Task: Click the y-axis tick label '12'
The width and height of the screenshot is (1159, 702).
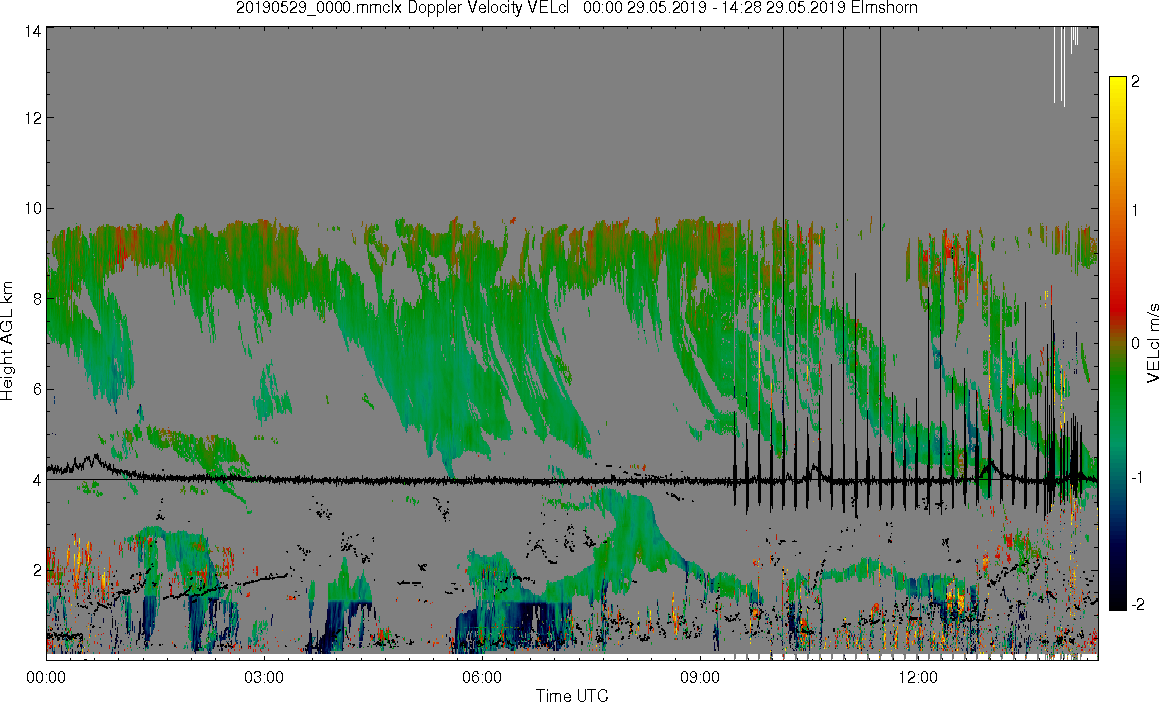Action: 32,117
